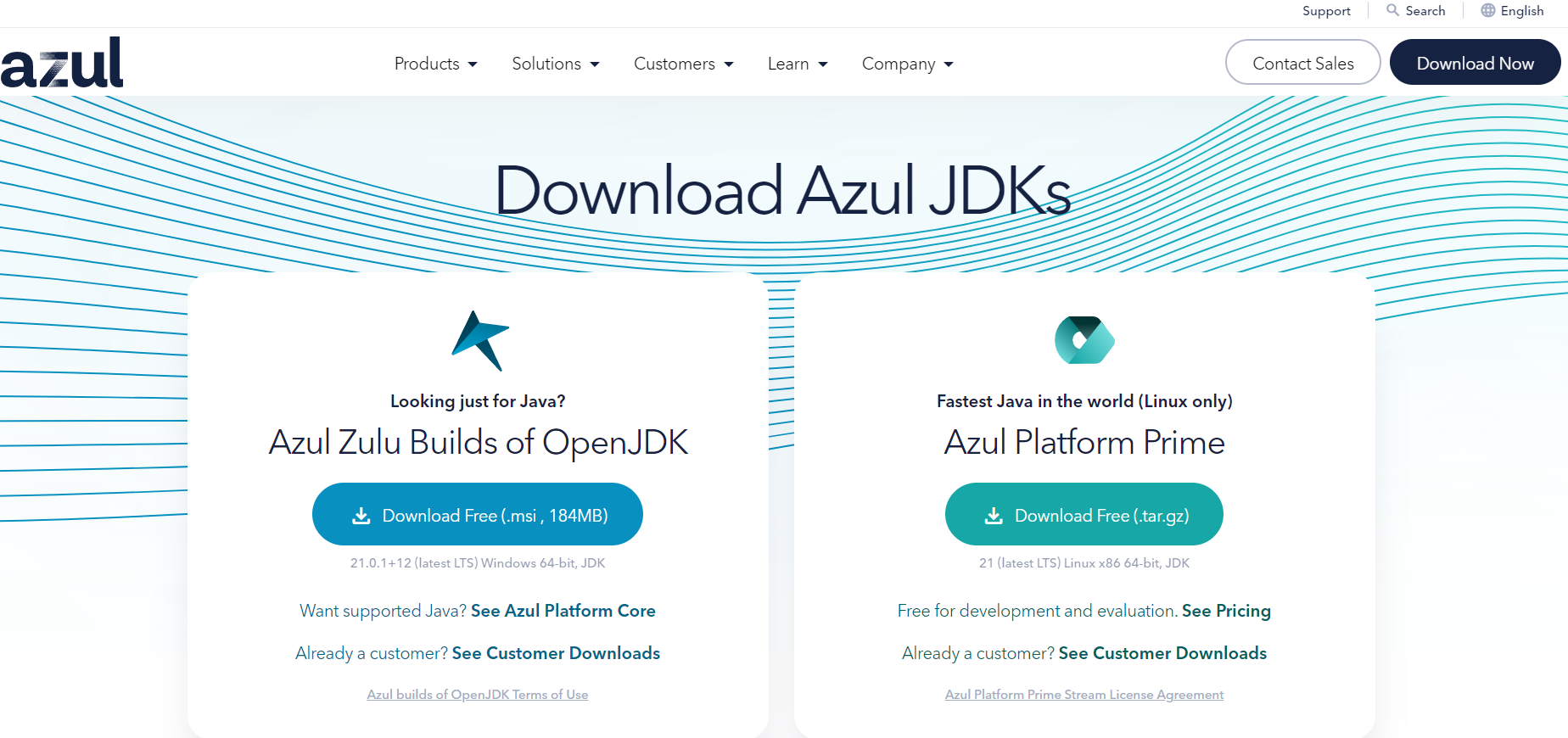Click the download arrow icon in the .msi button
Image resolution: width=1568 pixels, height=738 pixels.
pyautogui.click(x=361, y=516)
